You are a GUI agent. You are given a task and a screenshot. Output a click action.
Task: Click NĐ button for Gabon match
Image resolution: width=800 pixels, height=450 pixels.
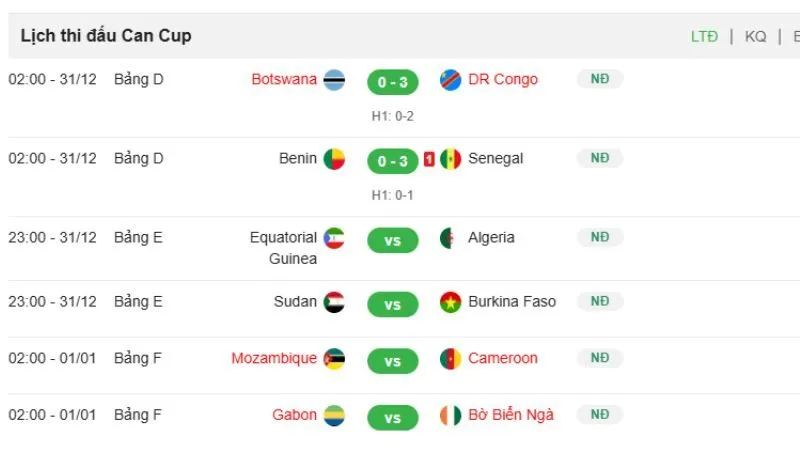click(600, 414)
